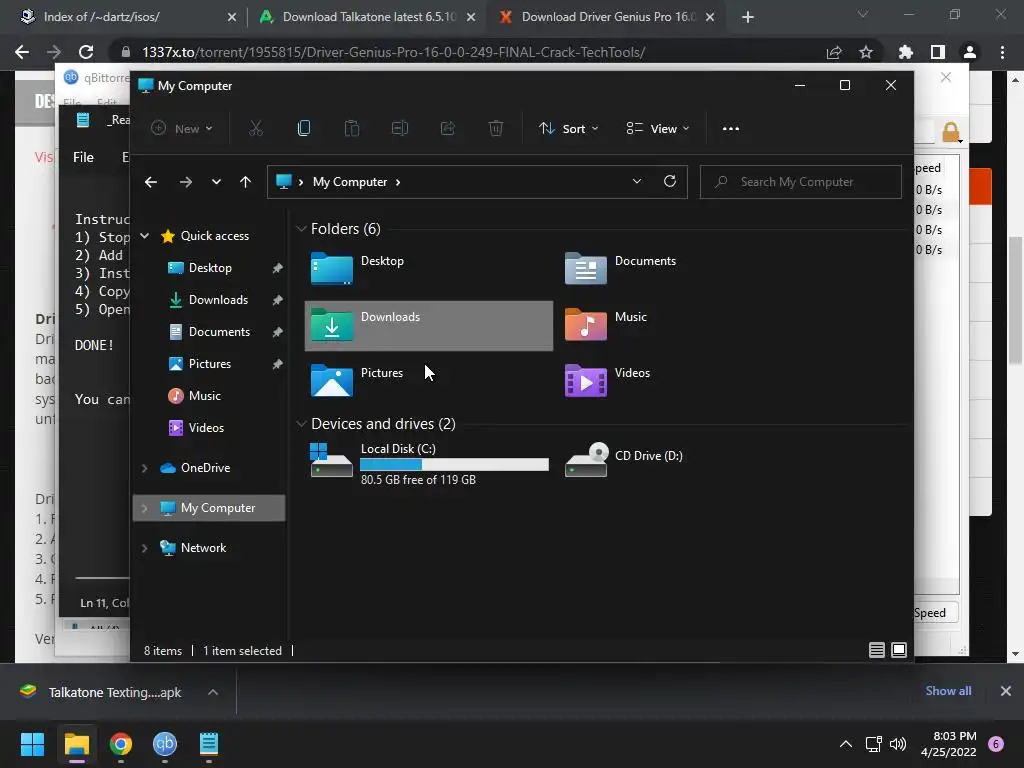The width and height of the screenshot is (1024, 768).
Task: Open the Sort dropdown
Action: 568,129
